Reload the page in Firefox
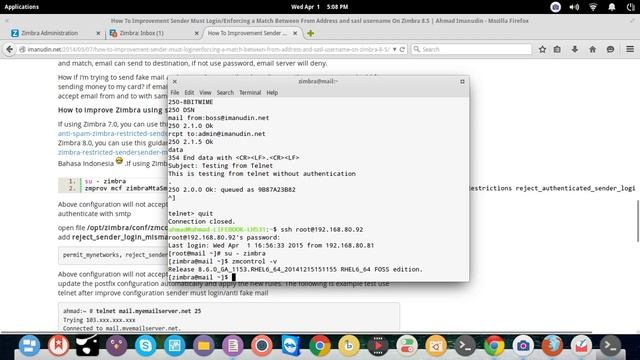 coord(402,49)
